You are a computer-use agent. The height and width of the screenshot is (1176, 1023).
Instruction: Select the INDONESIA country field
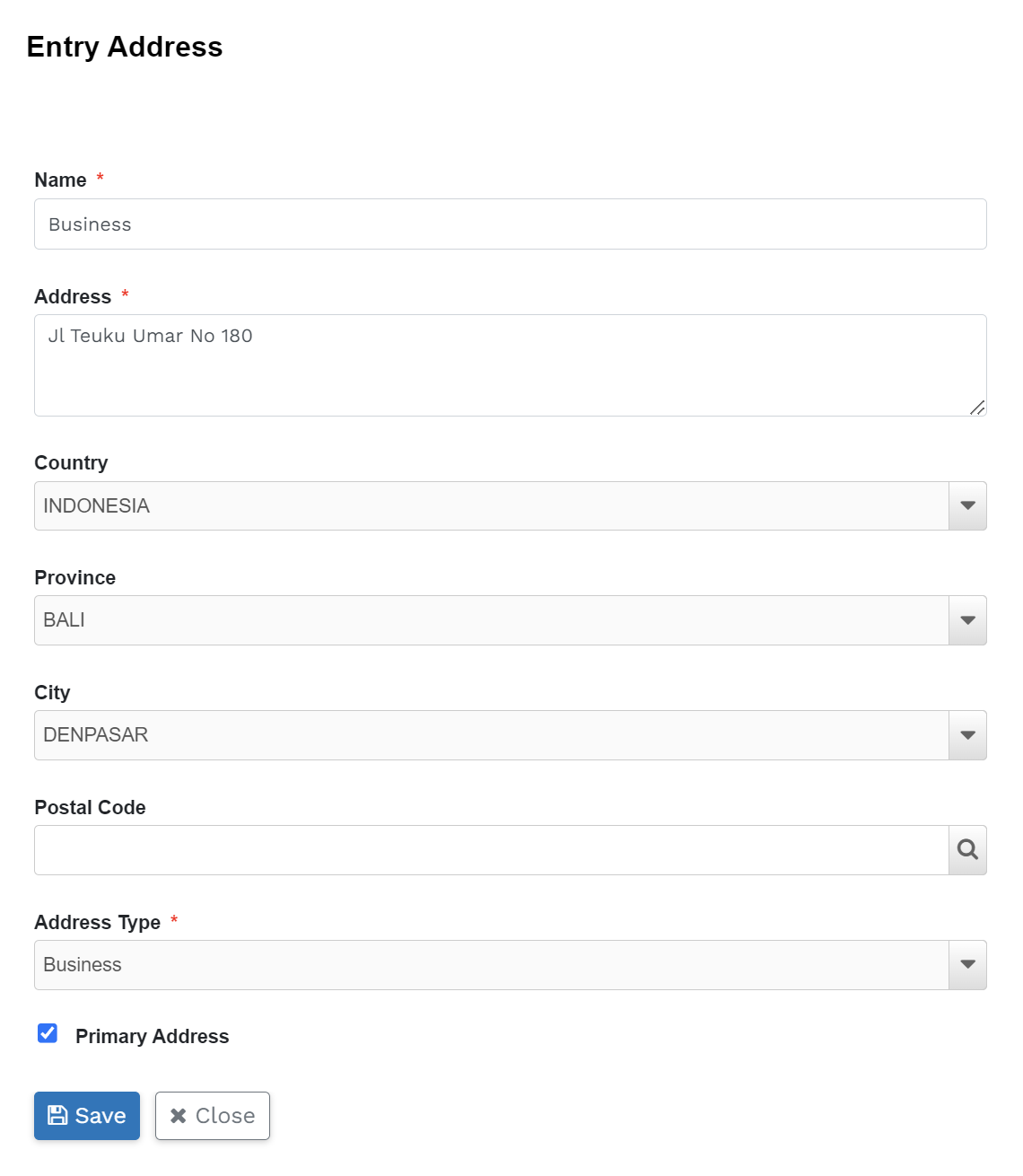click(x=491, y=505)
